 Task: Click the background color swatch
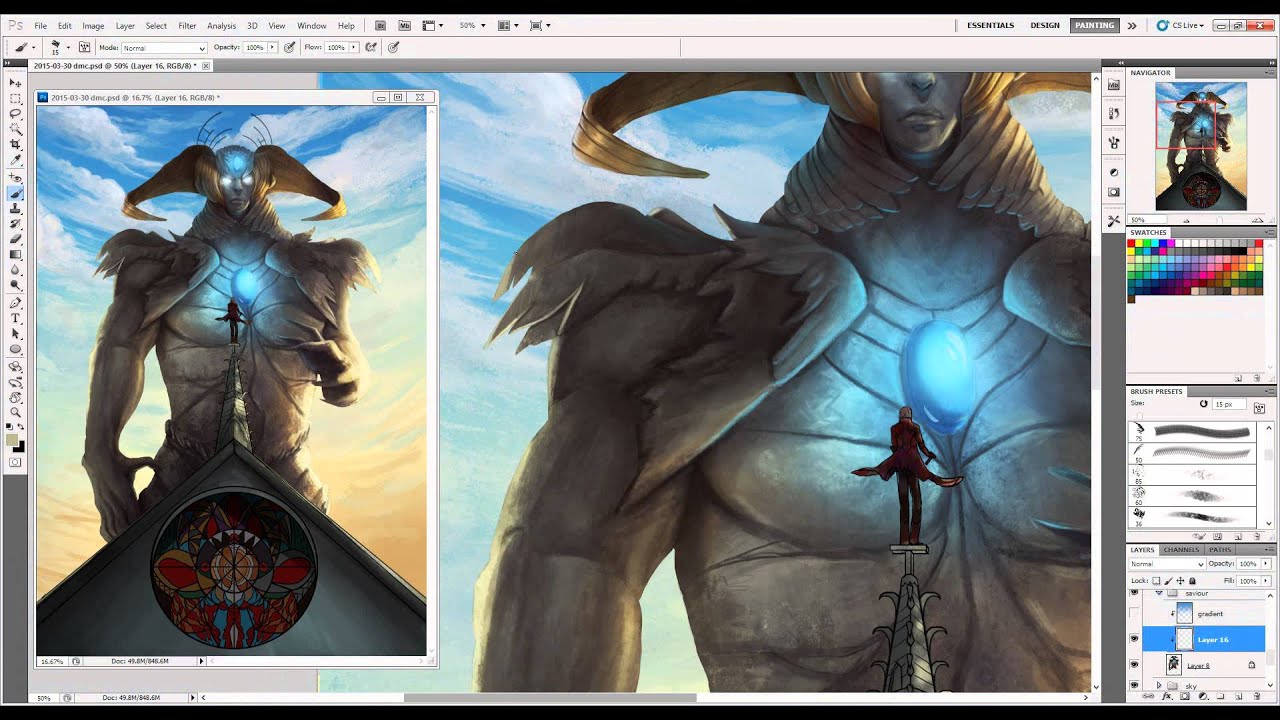(19, 446)
